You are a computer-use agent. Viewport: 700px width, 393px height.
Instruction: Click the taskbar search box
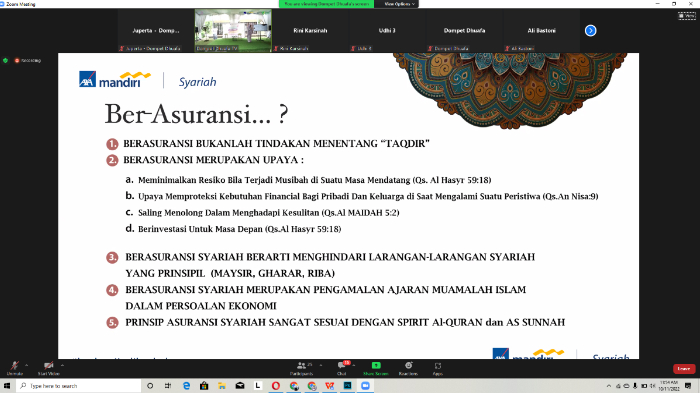tap(79, 385)
